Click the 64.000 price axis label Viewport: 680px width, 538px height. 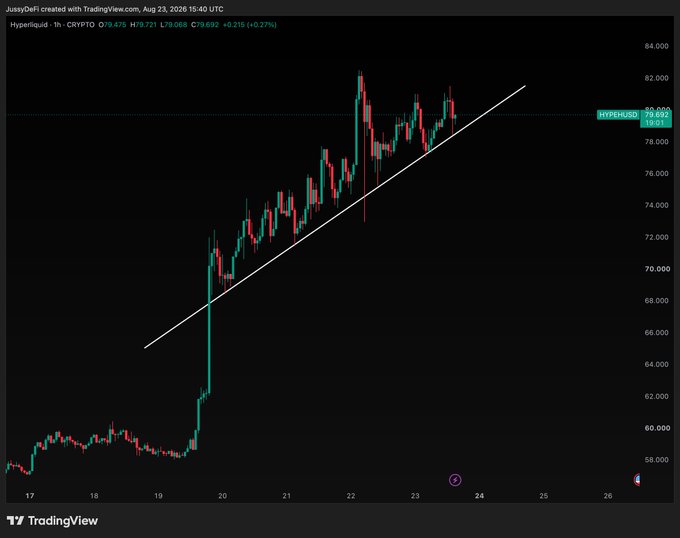[657, 364]
